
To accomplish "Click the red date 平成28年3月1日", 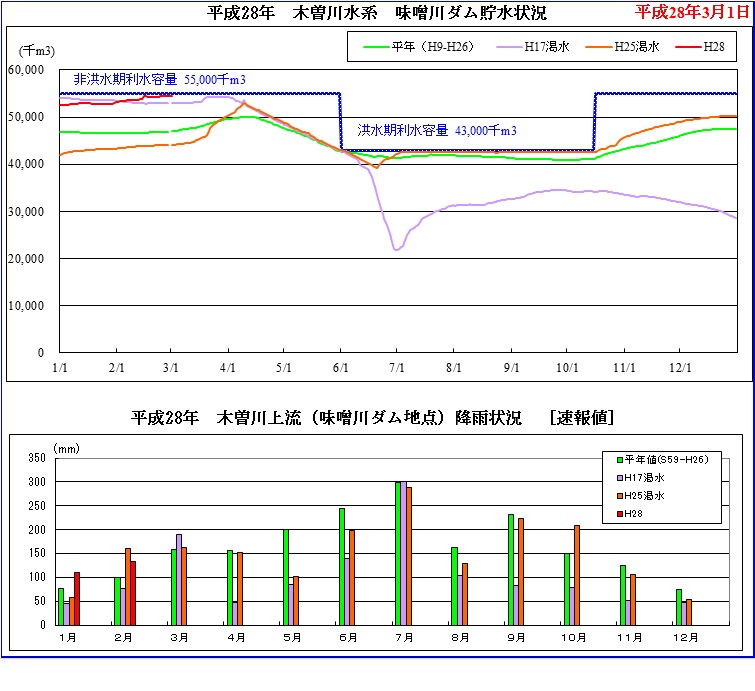I will 691,12.
